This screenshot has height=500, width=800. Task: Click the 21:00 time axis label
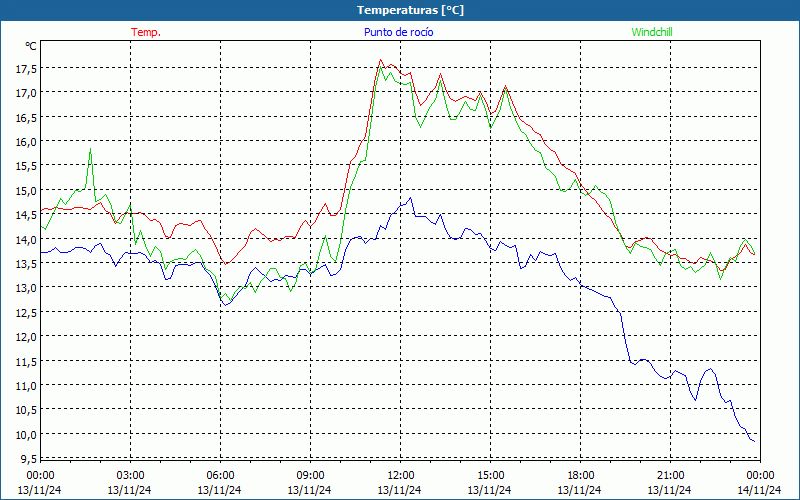click(671, 475)
